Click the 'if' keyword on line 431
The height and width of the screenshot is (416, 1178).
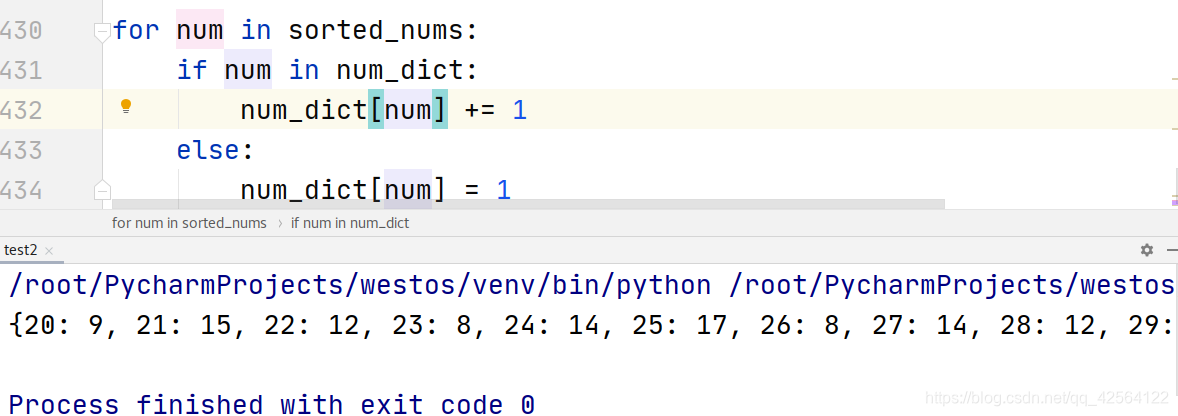[x=192, y=71]
